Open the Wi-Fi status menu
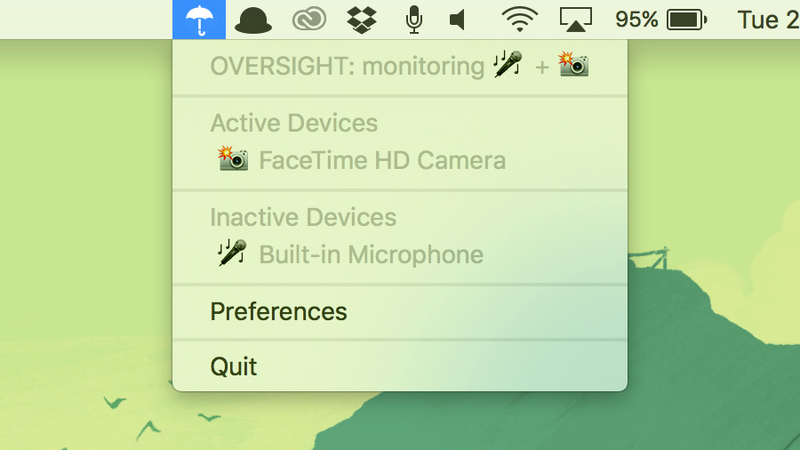Screen dimensions: 800x450 tap(519, 20)
